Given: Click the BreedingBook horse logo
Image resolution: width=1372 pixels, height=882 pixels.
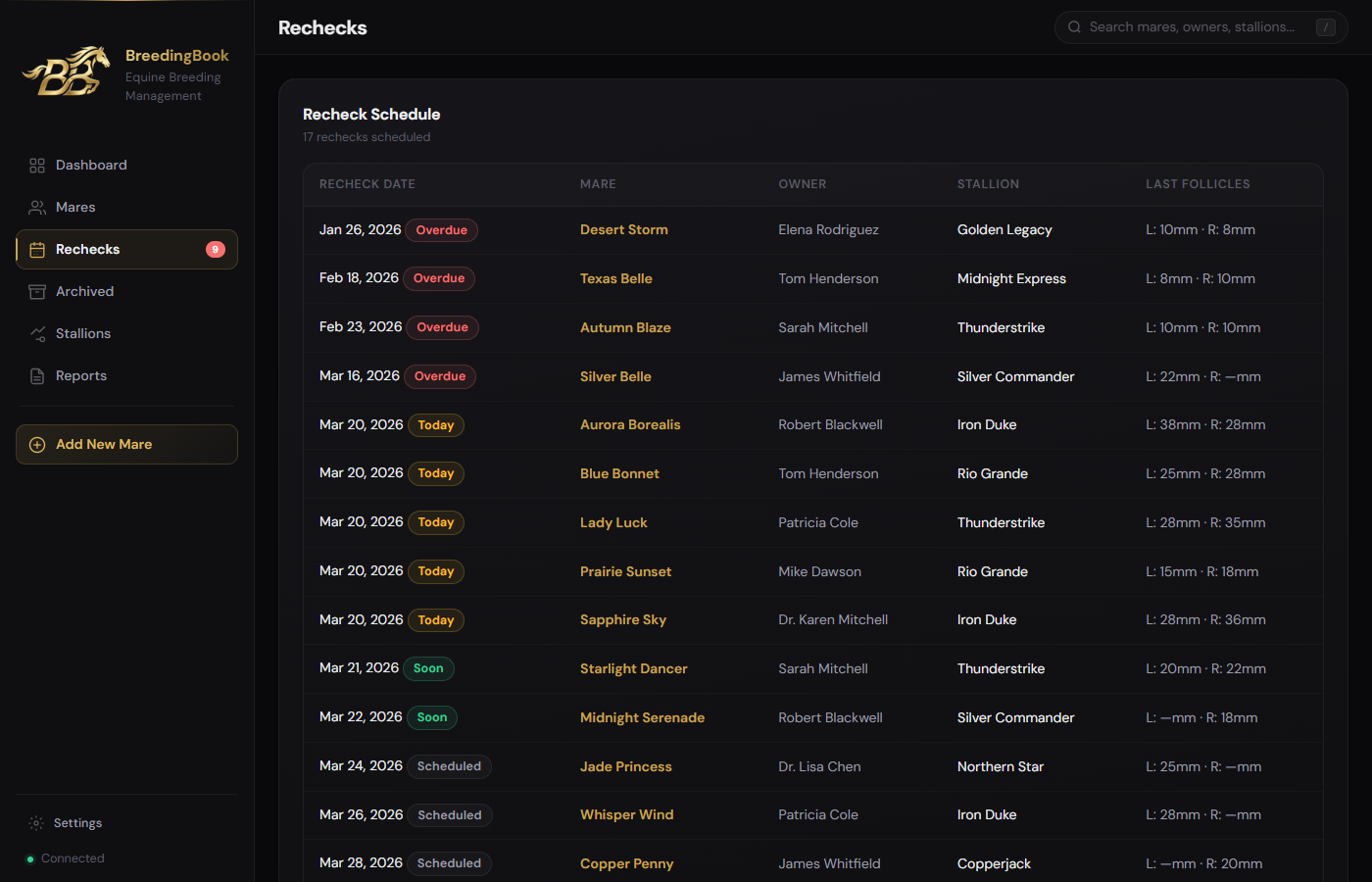Looking at the screenshot, I should [67, 72].
